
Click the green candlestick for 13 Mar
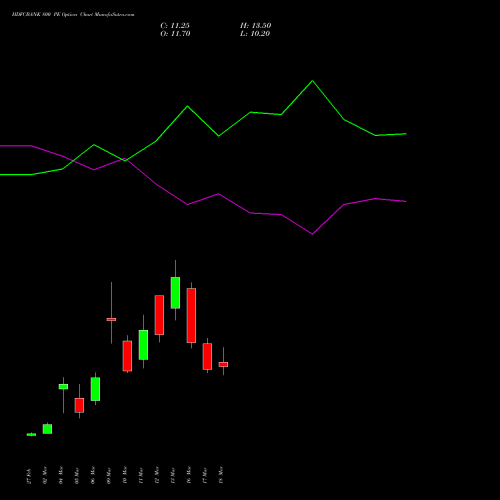point(175,293)
